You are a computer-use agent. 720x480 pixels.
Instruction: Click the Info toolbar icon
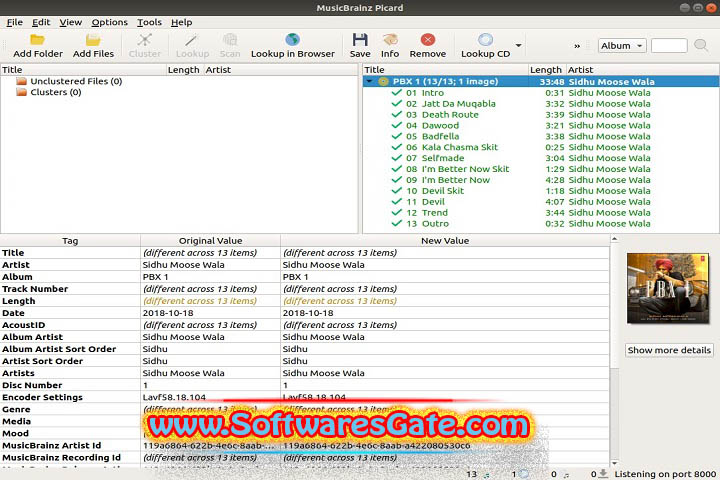coord(390,40)
